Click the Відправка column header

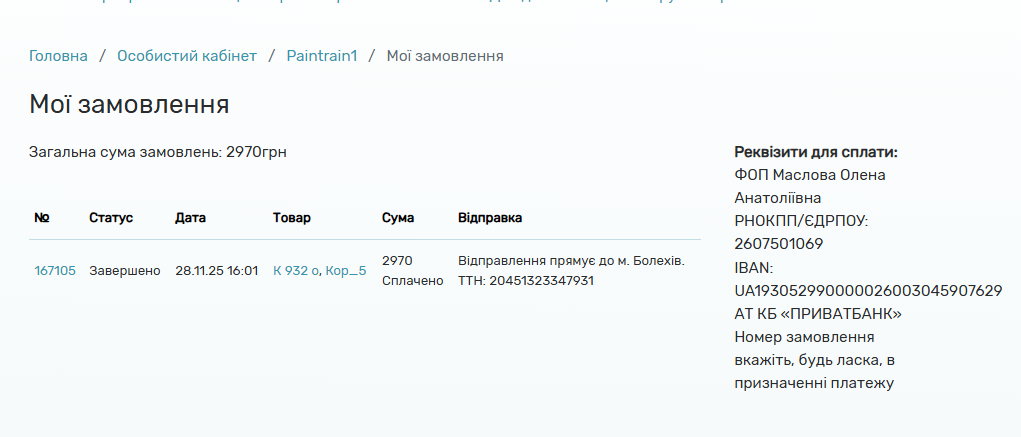tap(489, 218)
